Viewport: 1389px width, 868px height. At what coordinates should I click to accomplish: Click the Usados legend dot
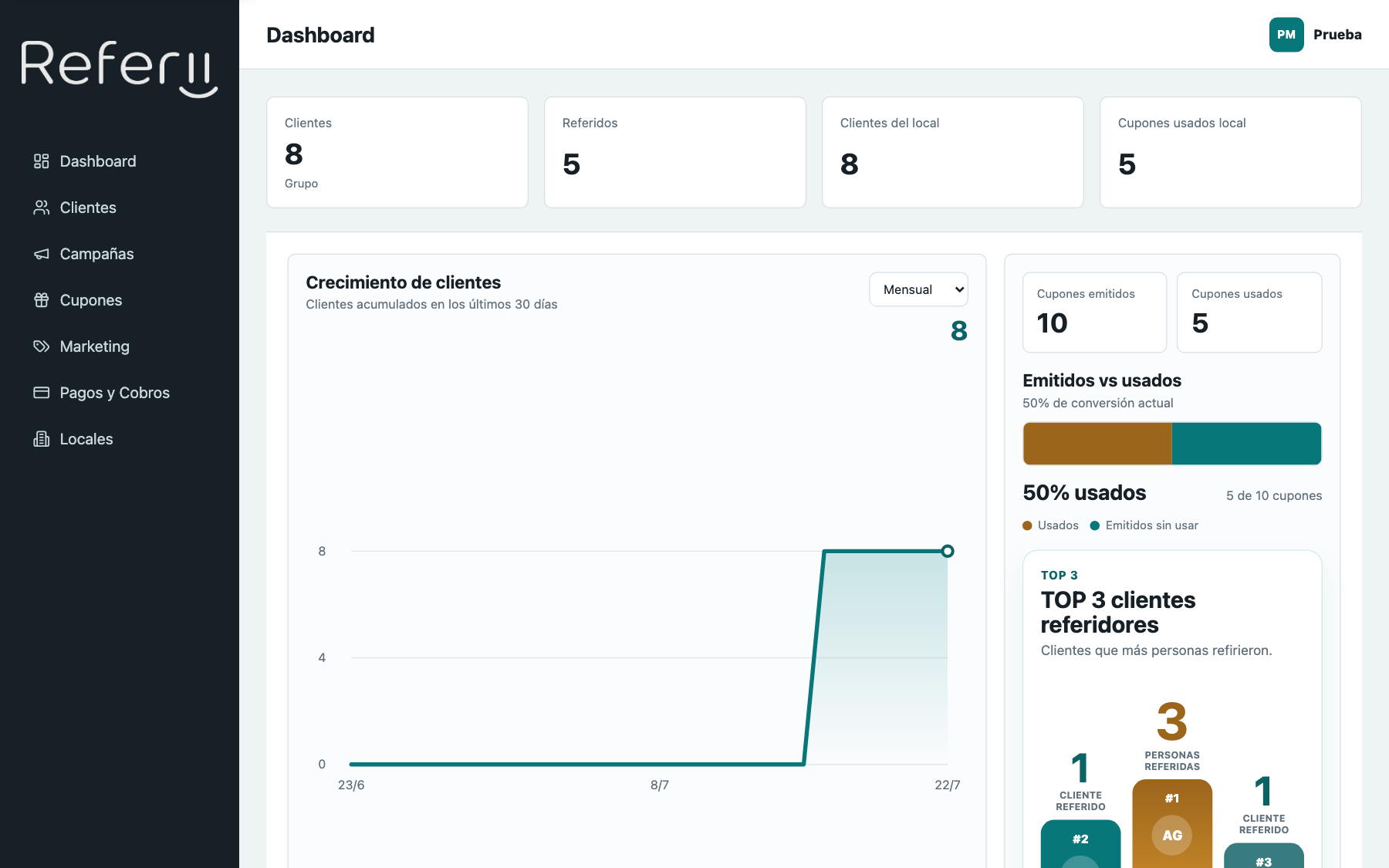point(1027,525)
